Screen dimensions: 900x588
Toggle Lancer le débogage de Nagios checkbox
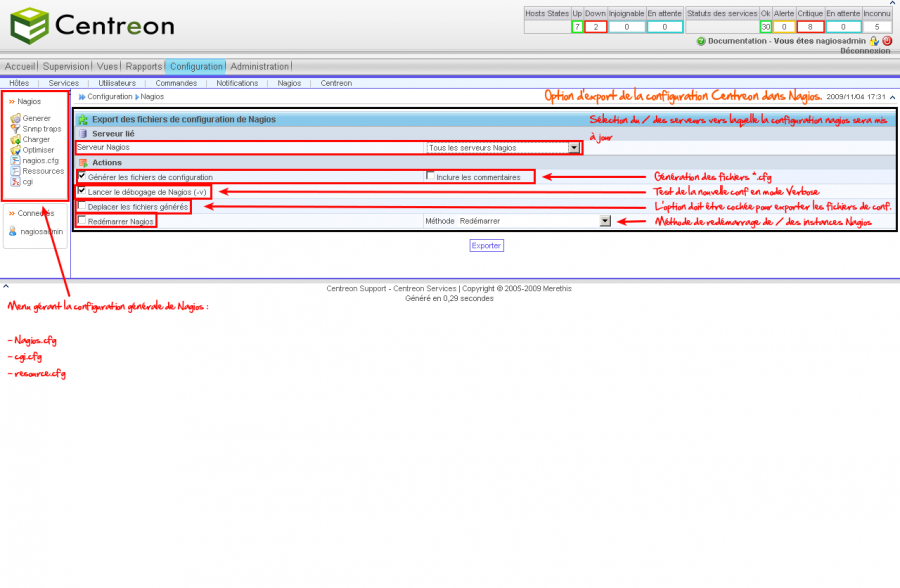coord(82,191)
